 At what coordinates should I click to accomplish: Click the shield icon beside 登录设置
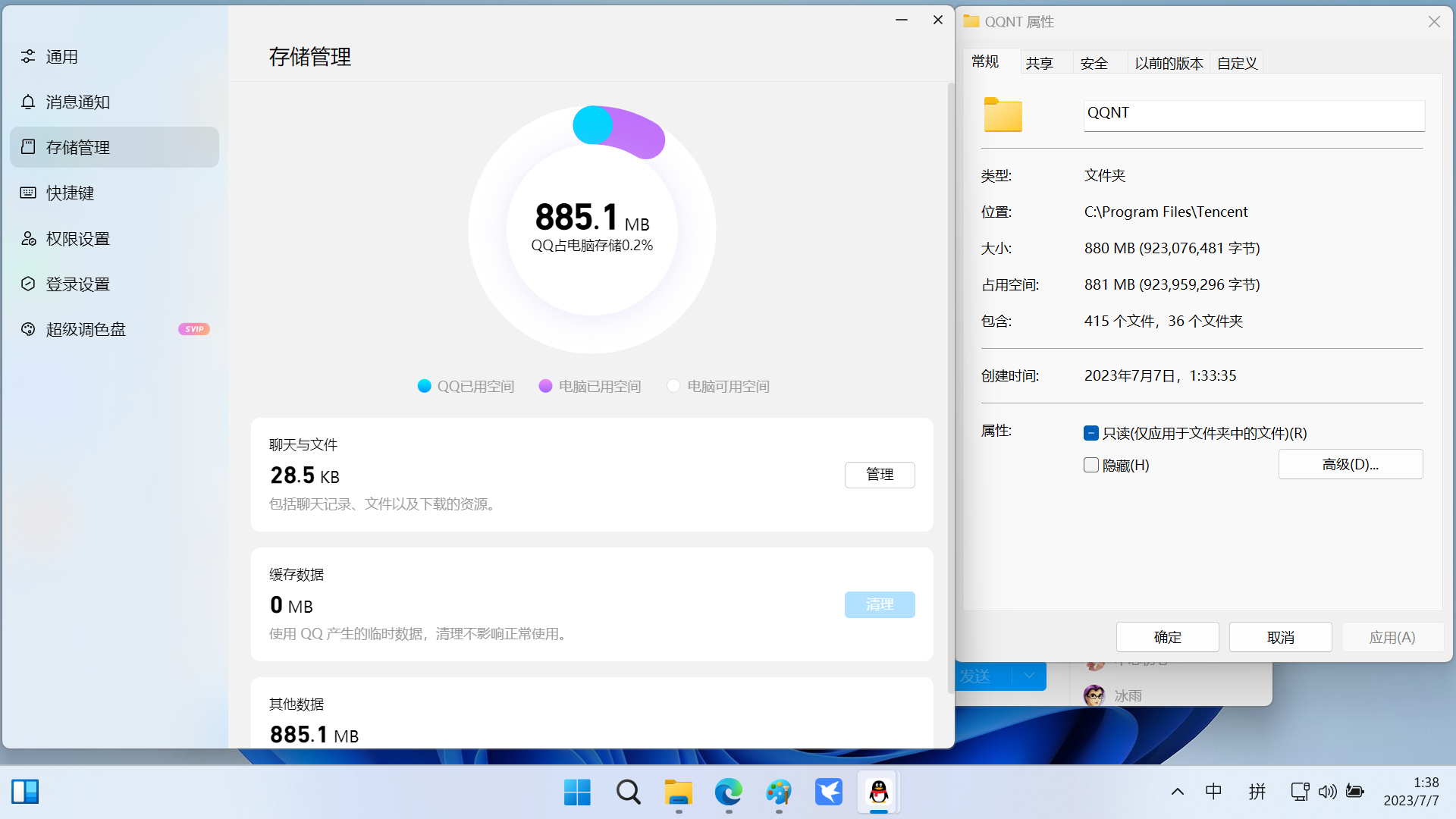tap(28, 284)
